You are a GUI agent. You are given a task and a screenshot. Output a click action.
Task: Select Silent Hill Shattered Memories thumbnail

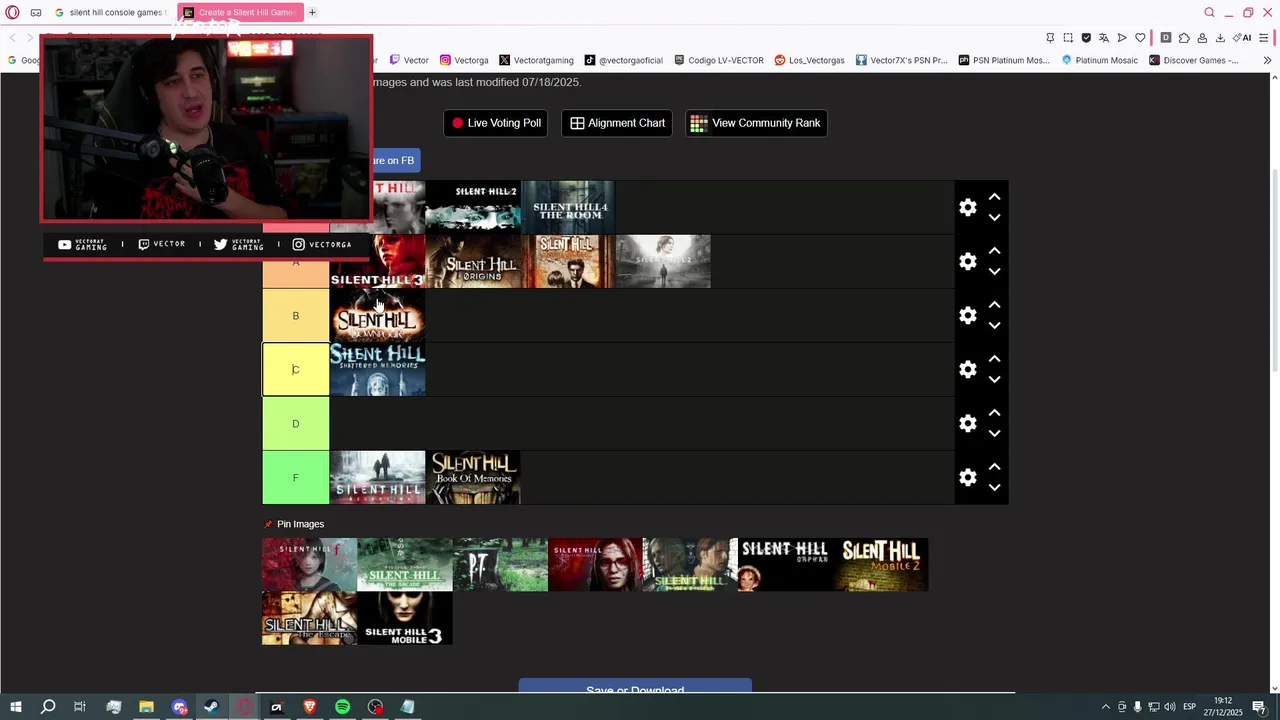pyautogui.click(x=378, y=369)
